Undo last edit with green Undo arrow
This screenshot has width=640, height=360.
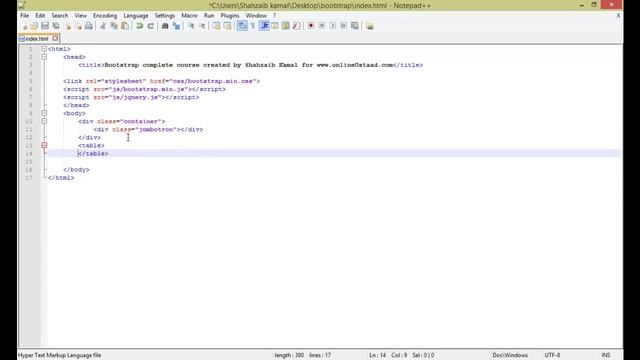[x=140, y=26]
